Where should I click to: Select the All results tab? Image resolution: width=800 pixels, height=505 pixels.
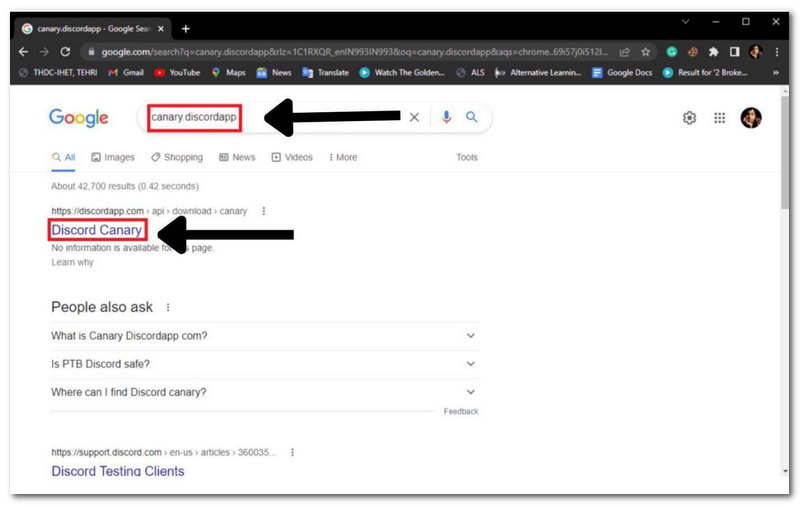(x=64, y=157)
